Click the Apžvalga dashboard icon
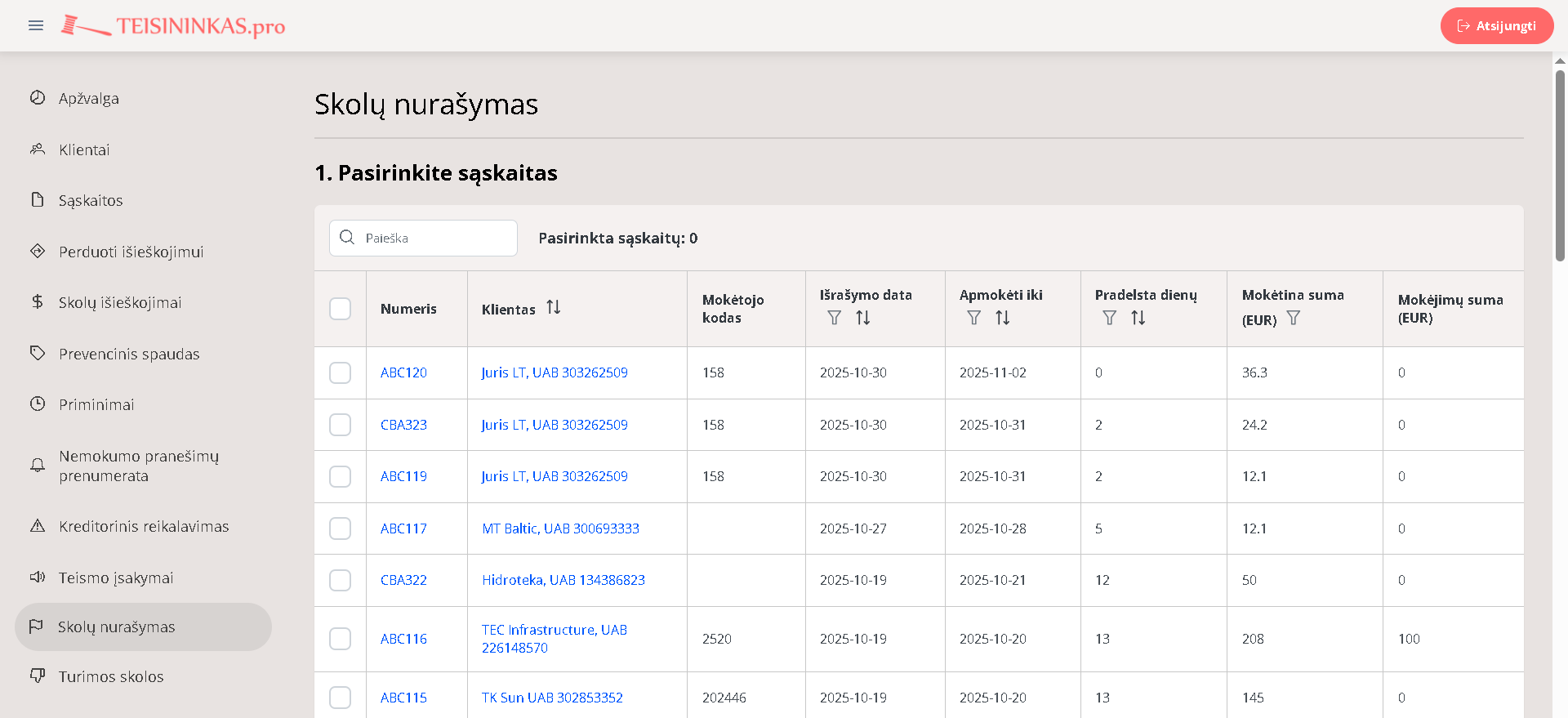Screen dimensions: 1568x718 (x=38, y=98)
